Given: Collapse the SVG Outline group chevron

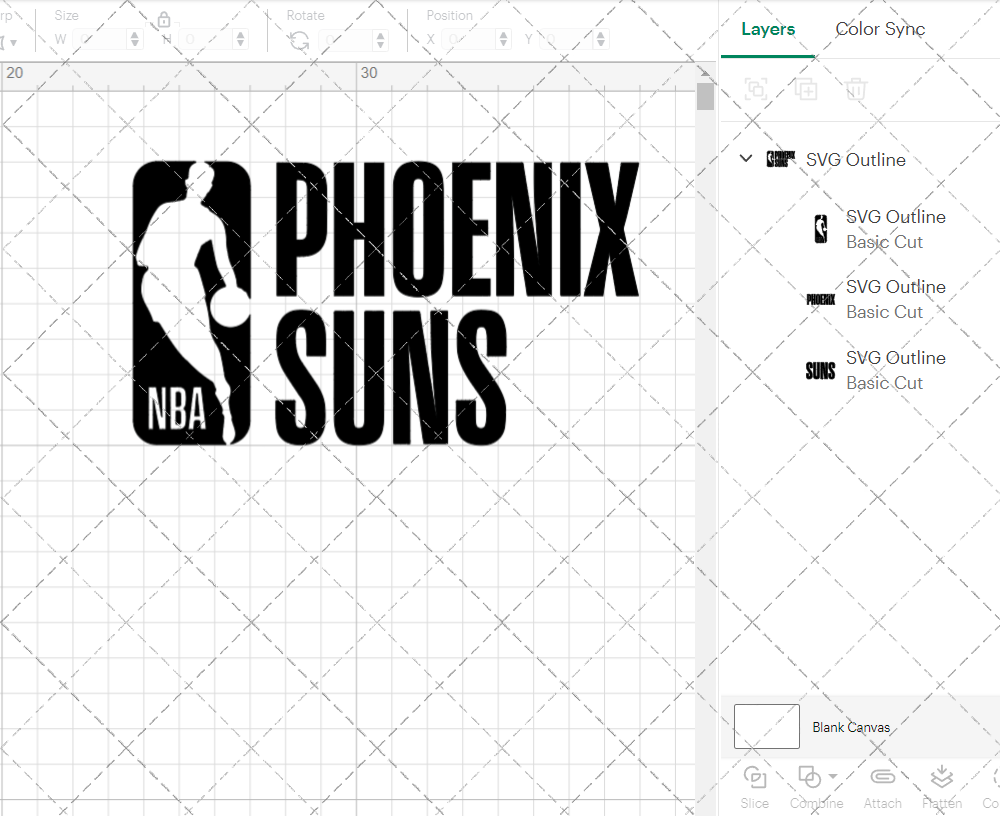Looking at the screenshot, I should point(746,158).
